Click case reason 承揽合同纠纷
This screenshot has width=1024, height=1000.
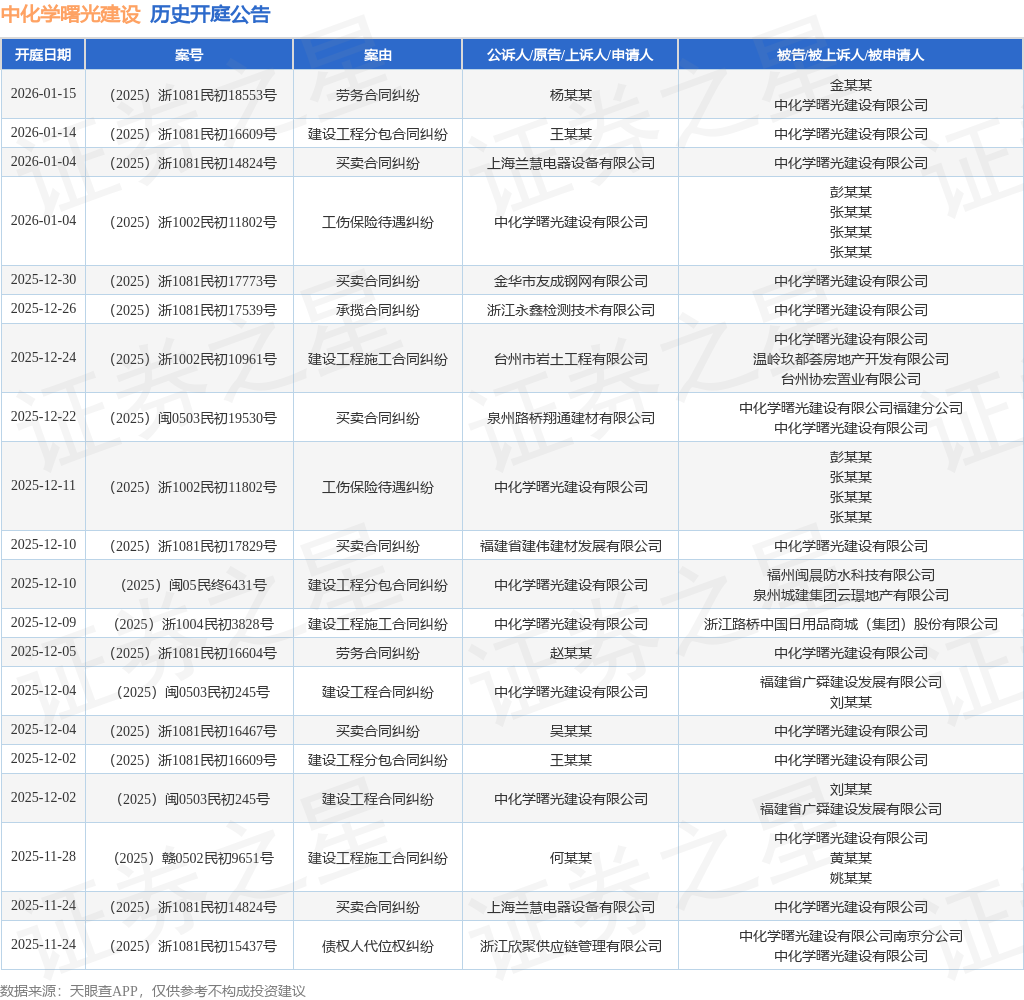tap(377, 310)
